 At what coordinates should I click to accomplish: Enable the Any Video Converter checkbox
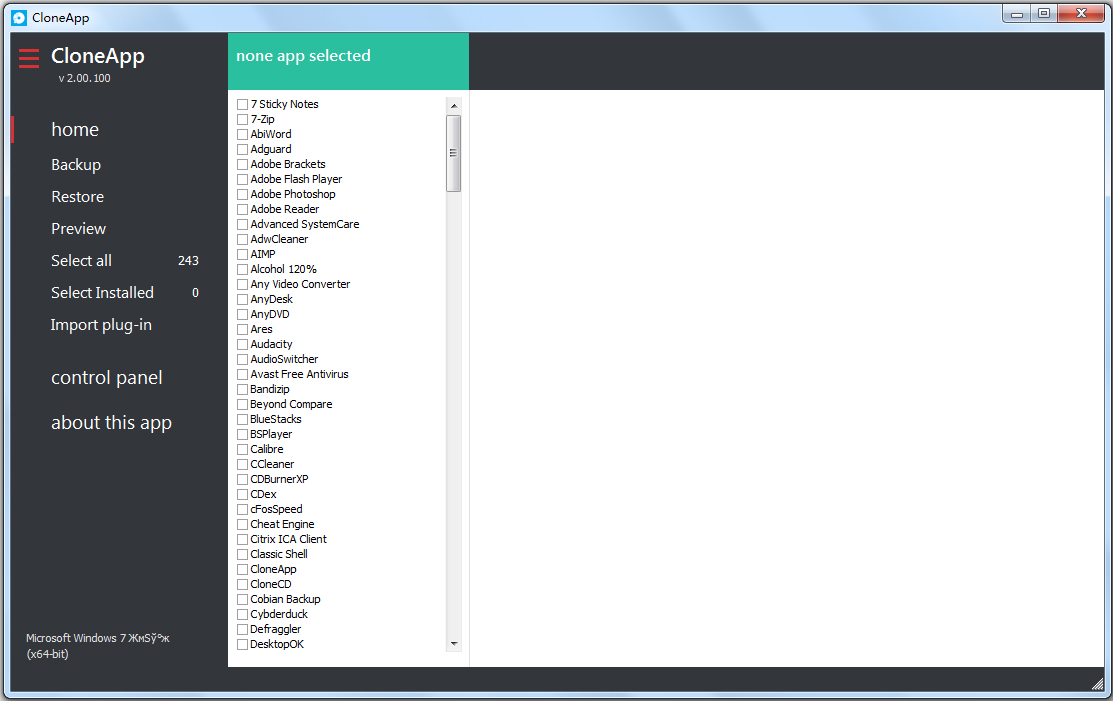tap(243, 285)
